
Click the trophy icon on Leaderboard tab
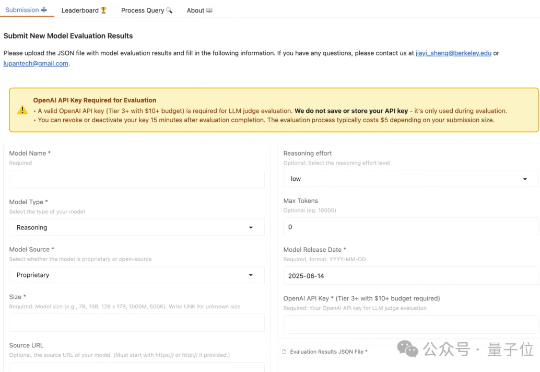click(103, 10)
